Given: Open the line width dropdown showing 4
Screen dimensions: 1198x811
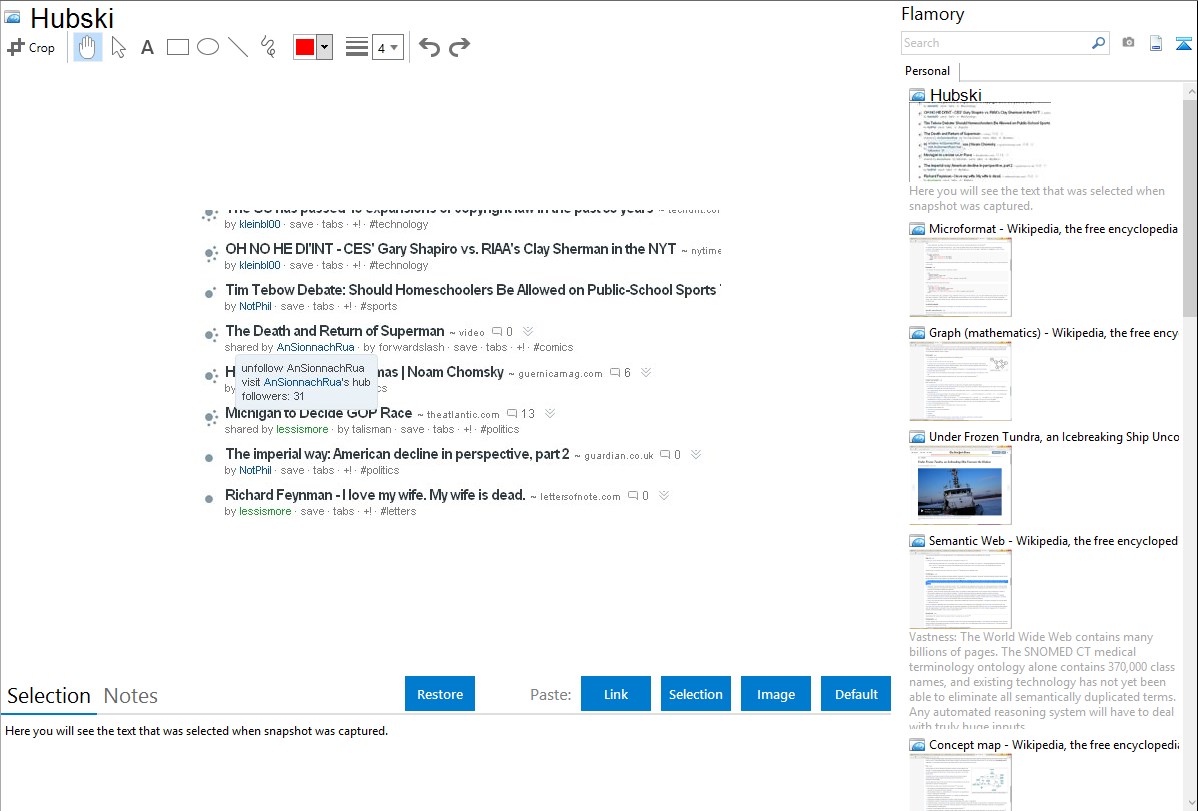Looking at the screenshot, I should pyautogui.click(x=387, y=47).
